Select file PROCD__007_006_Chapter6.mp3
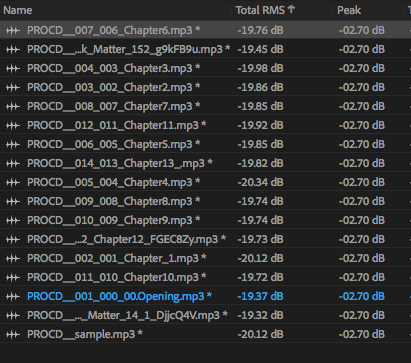The height and width of the screenshot is (363, 411). (114, 30)
